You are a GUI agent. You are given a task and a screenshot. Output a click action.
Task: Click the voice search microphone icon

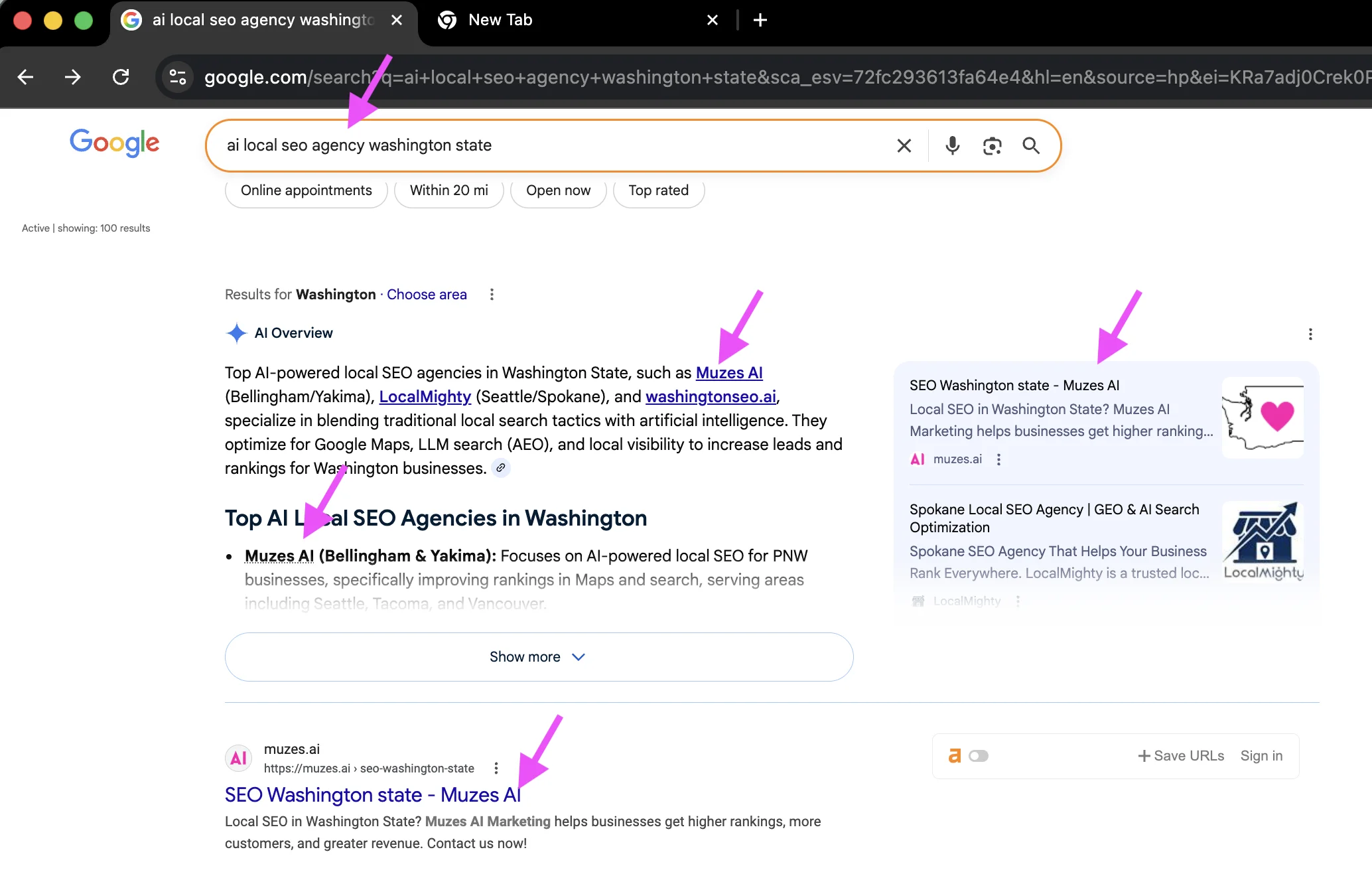pos(952,145)
